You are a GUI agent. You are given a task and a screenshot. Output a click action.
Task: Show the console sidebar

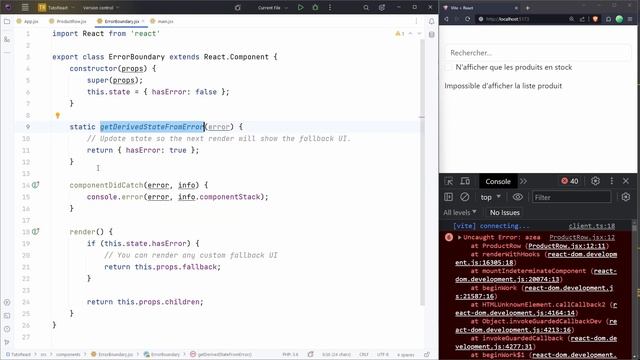449,197
